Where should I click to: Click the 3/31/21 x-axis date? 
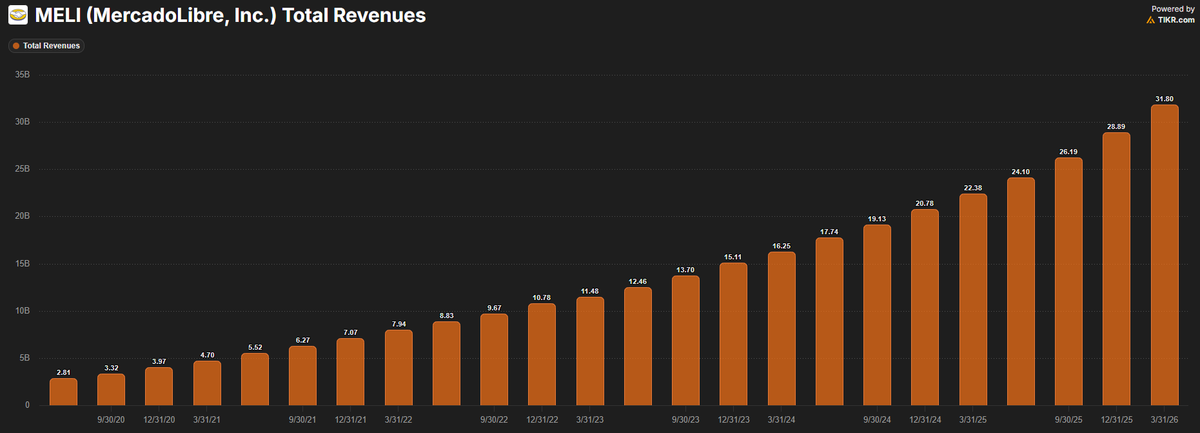[x=207, y=421]
